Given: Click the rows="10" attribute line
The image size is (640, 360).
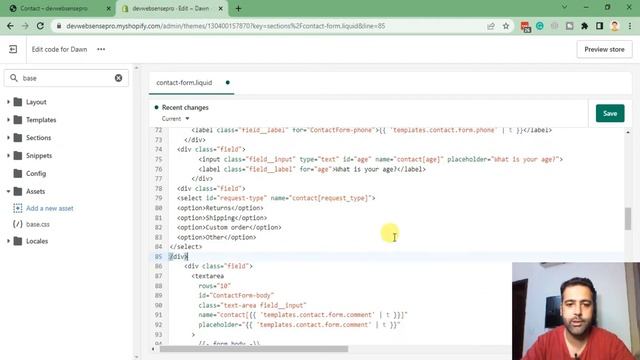Looking at the screenshot, I should click(x=215, y=286).
